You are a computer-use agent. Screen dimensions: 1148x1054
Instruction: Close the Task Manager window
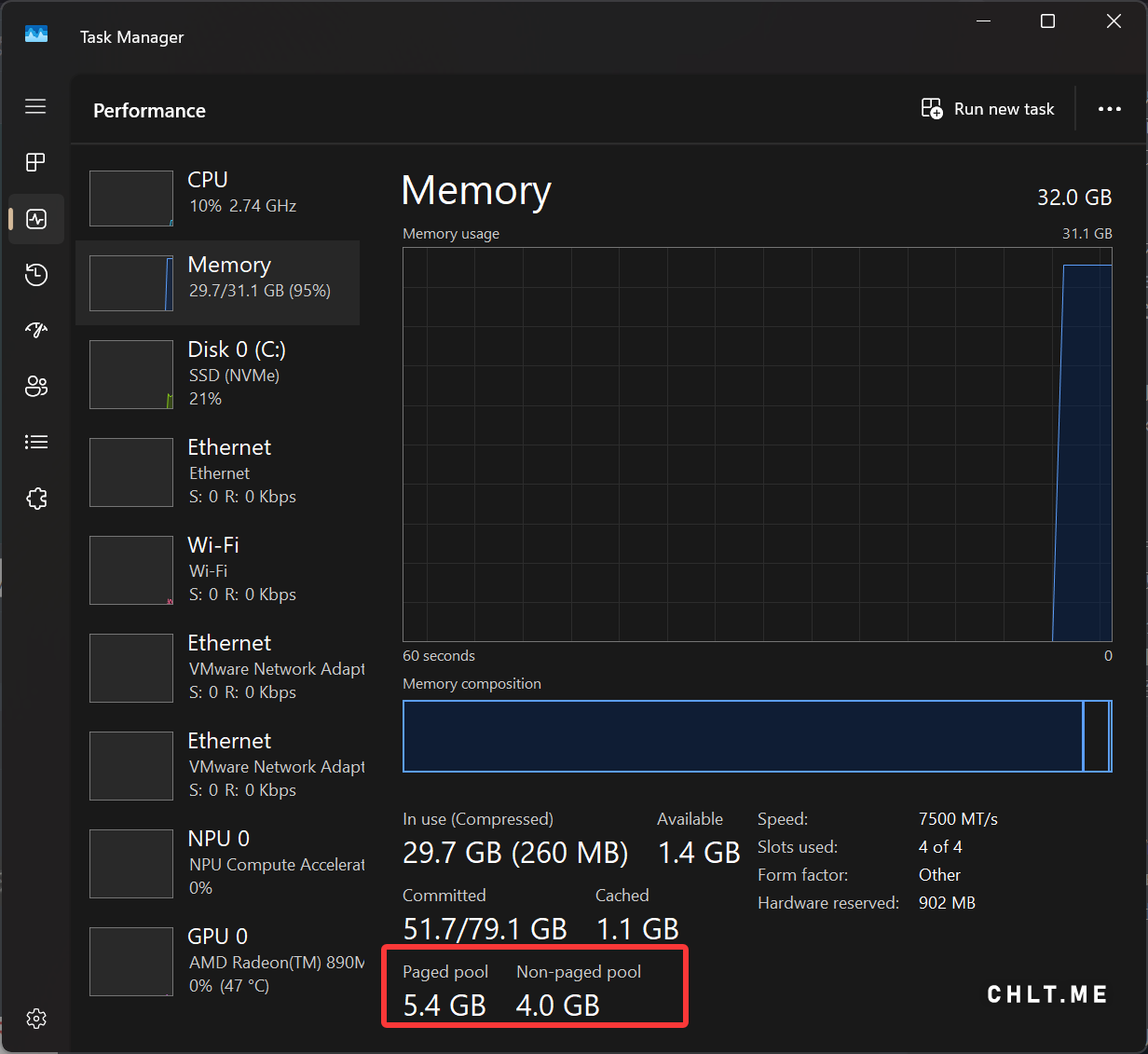1114,21
